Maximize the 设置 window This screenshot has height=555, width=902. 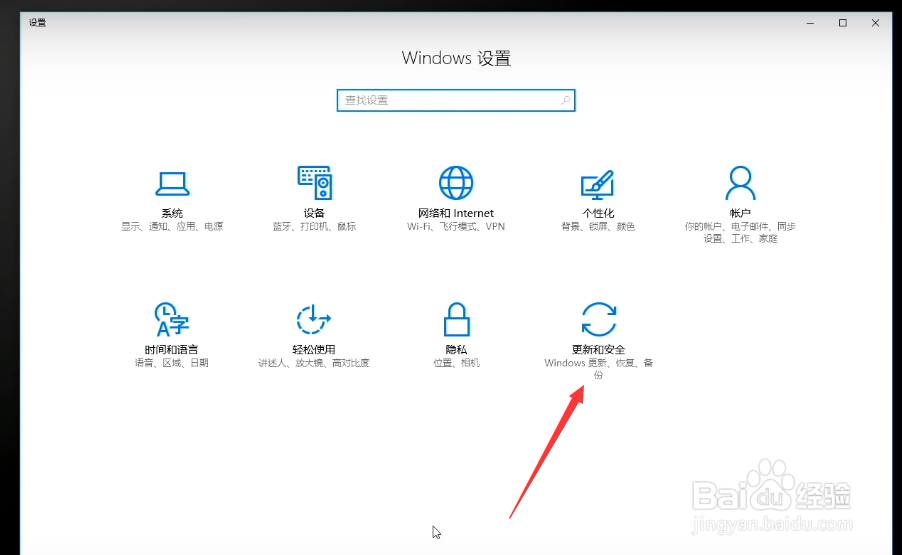[843, 23]
